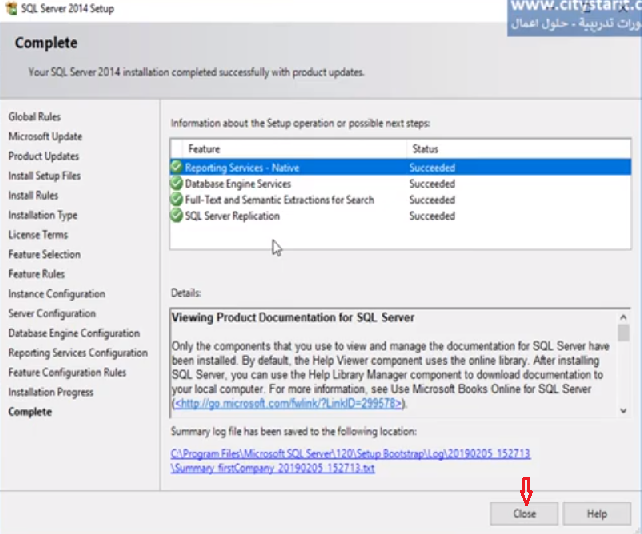Click the Database Engine Configuration step
Viewport: 642px width, 534px height.
(x=74, y=333)
